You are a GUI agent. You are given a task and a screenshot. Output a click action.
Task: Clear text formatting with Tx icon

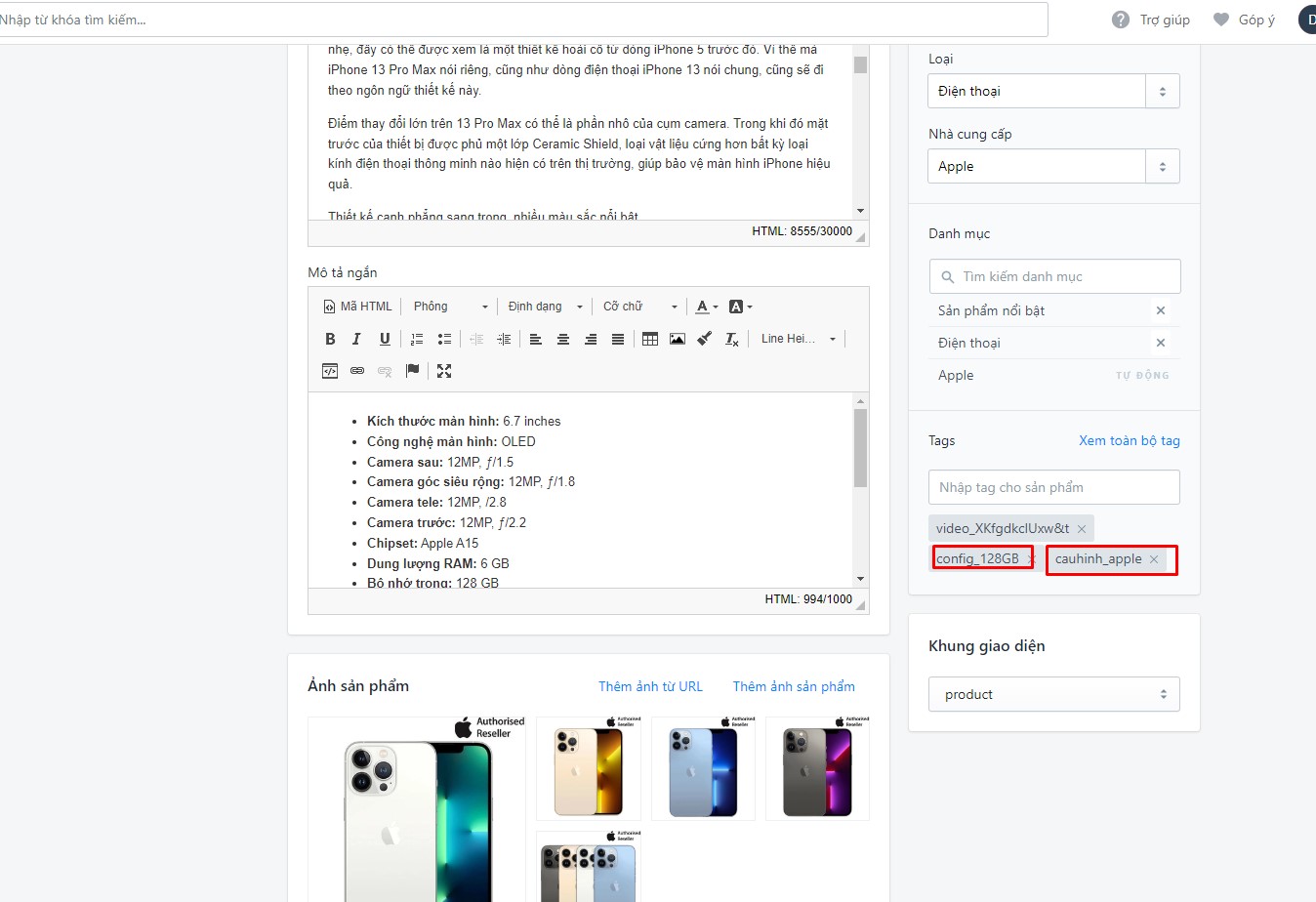click(x=732, y=339)
